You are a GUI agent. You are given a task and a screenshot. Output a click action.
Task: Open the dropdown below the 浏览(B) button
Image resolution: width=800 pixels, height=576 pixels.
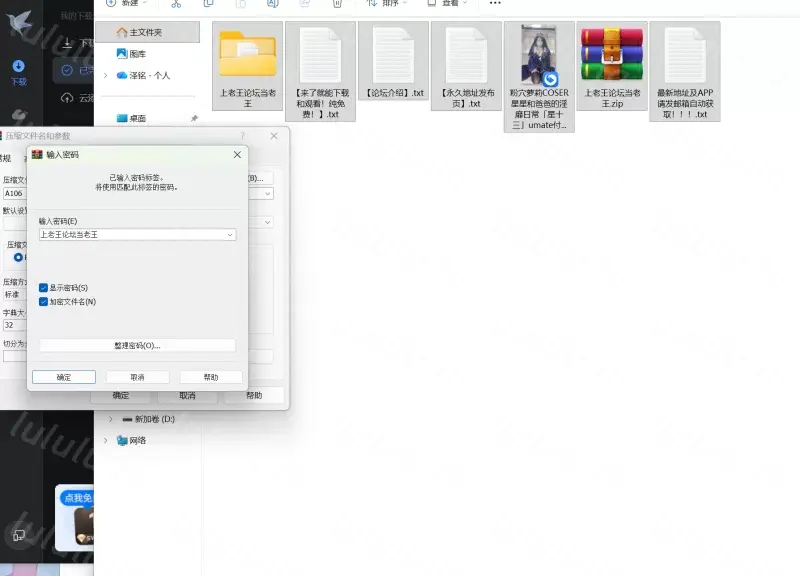tap(267, 194)
